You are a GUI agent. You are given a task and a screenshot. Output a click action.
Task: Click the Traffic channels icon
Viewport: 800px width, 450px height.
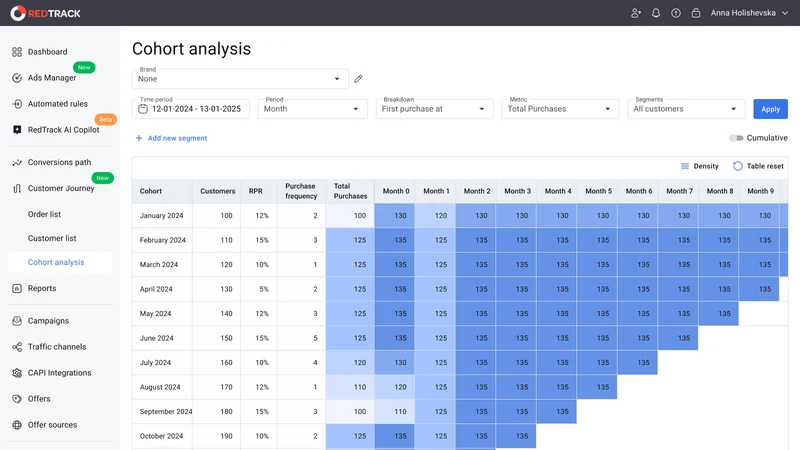[17, 347]
